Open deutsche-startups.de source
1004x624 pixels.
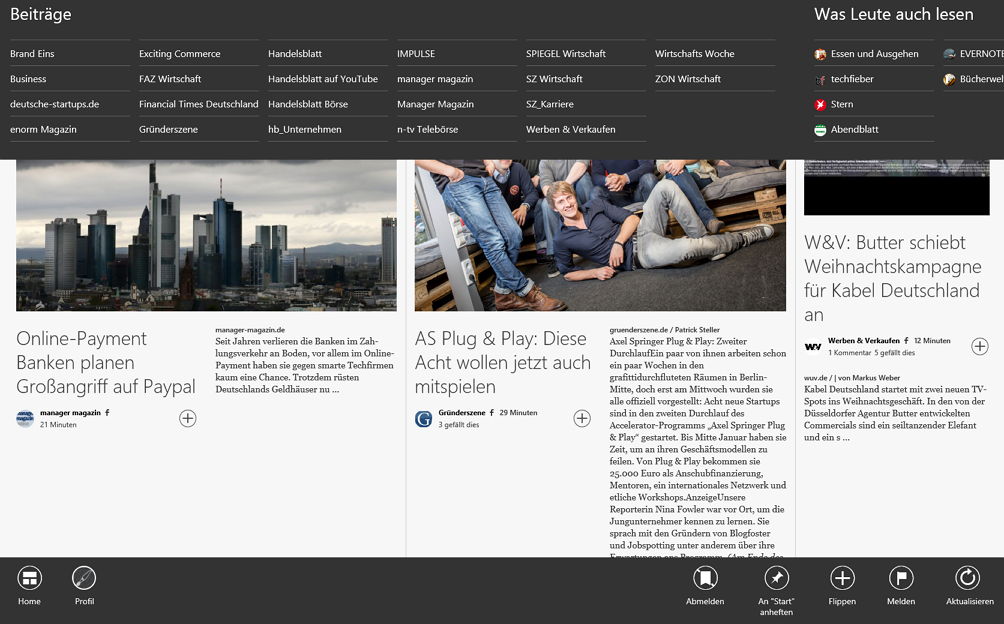point(54,104)
